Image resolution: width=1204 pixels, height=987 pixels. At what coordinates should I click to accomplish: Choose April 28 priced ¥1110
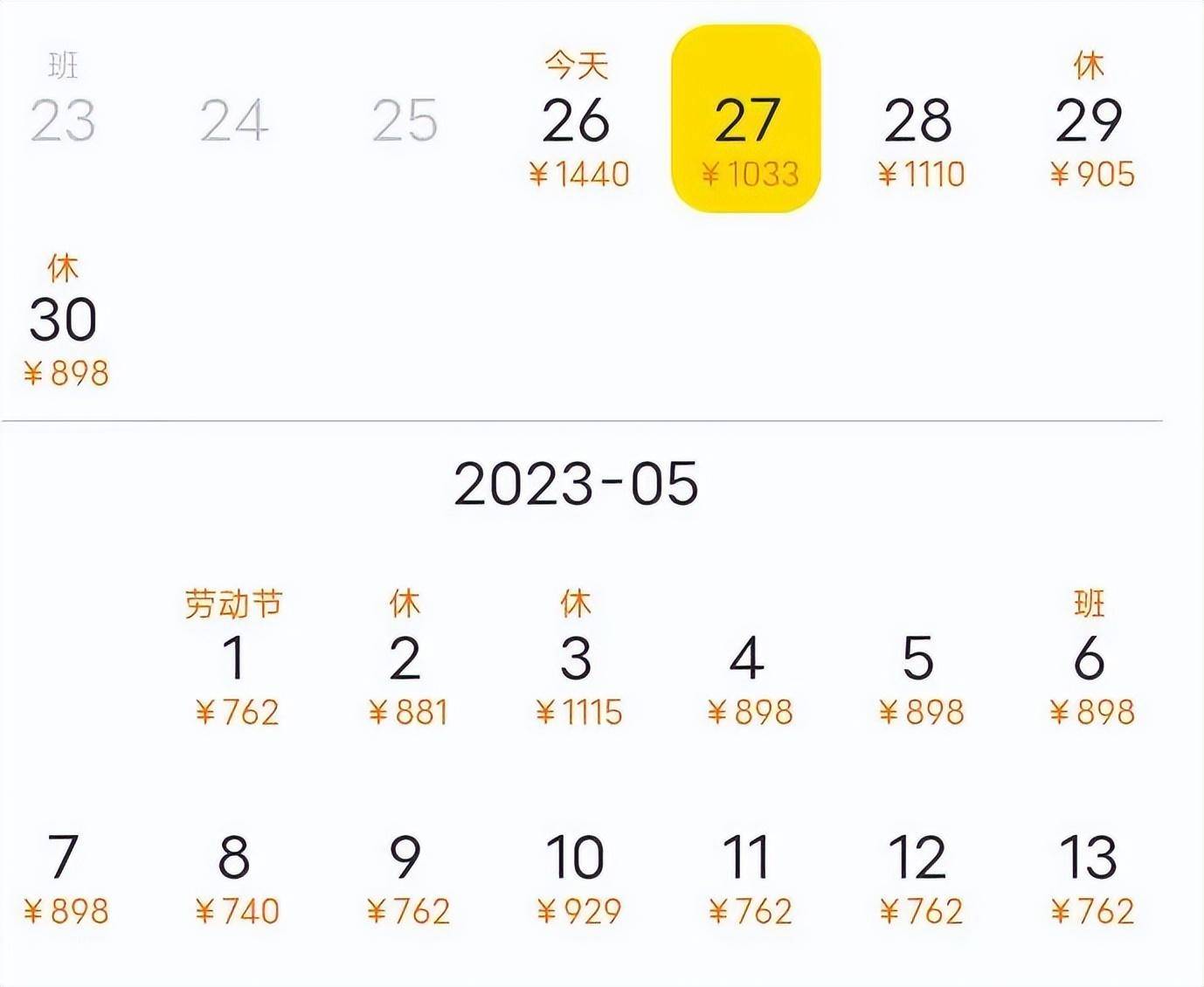pyautogui.click(x=918, y=122)
